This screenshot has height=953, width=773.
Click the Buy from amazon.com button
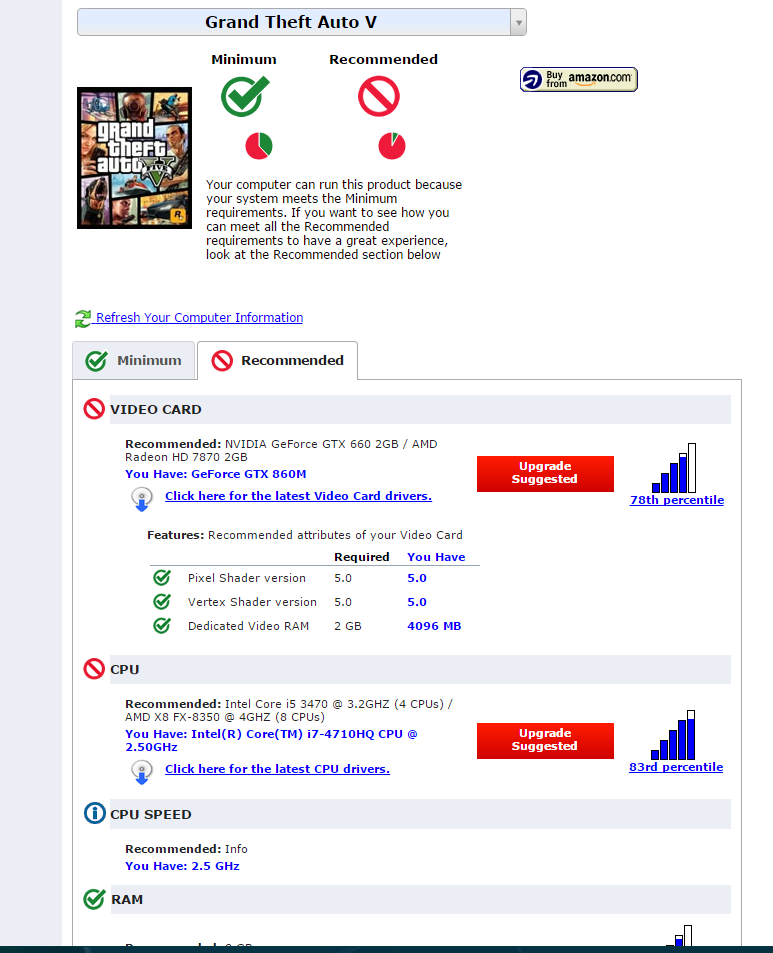(579, 80)
